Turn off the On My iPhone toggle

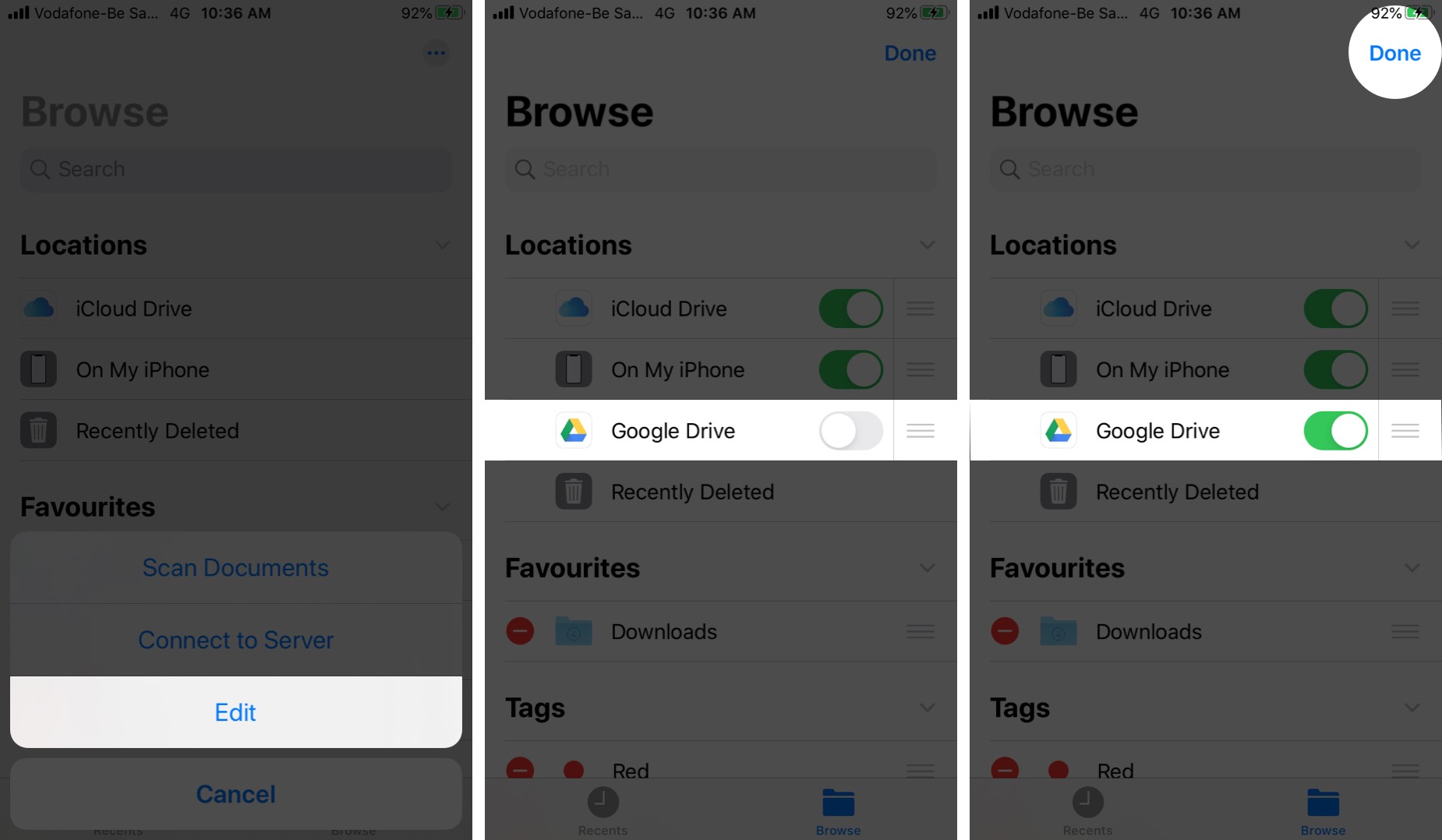pos(851,369)
